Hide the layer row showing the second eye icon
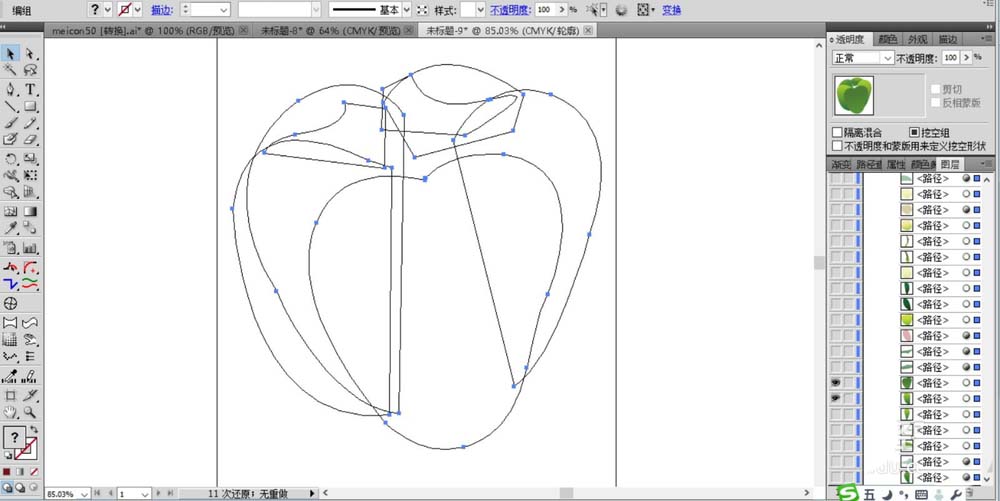This screenshot has height=501, width=1000. coord(835,398)
